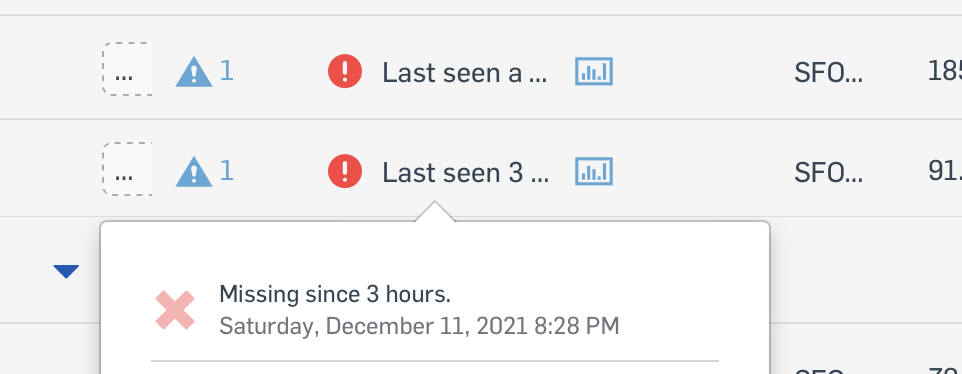Click the value starting with 91
Screen dimensions: 962x374
(945, 171)
